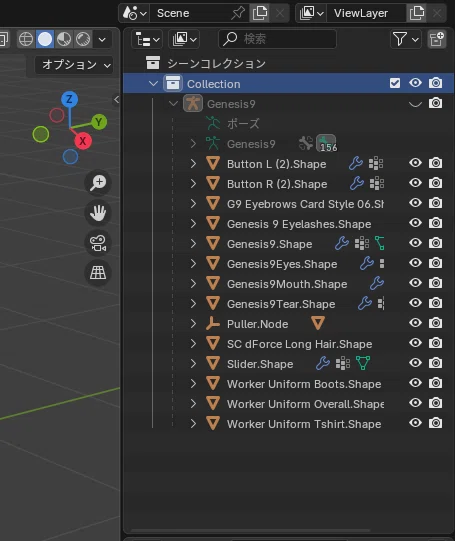Click the ViewLayer name field
The width and height of the screenshot is (455, 541).
coord(366,13)
